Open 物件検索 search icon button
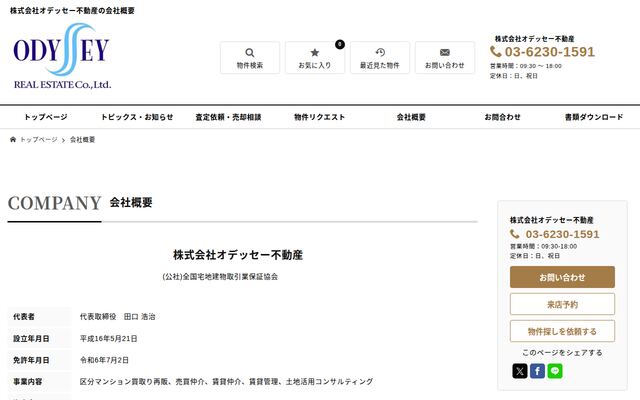 (x=250, y=58)
